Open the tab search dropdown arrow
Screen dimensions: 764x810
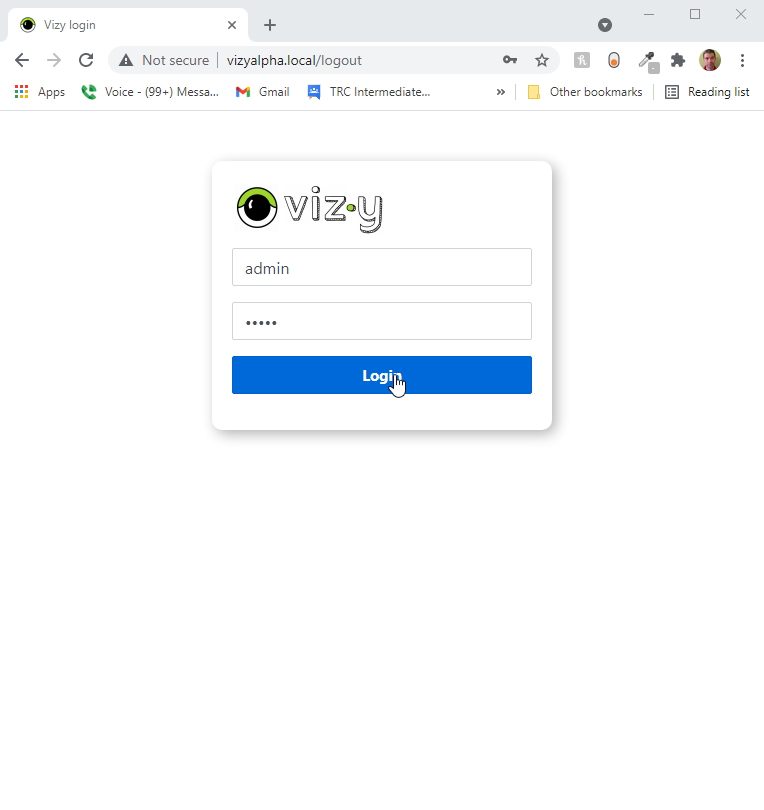[605, 25]
